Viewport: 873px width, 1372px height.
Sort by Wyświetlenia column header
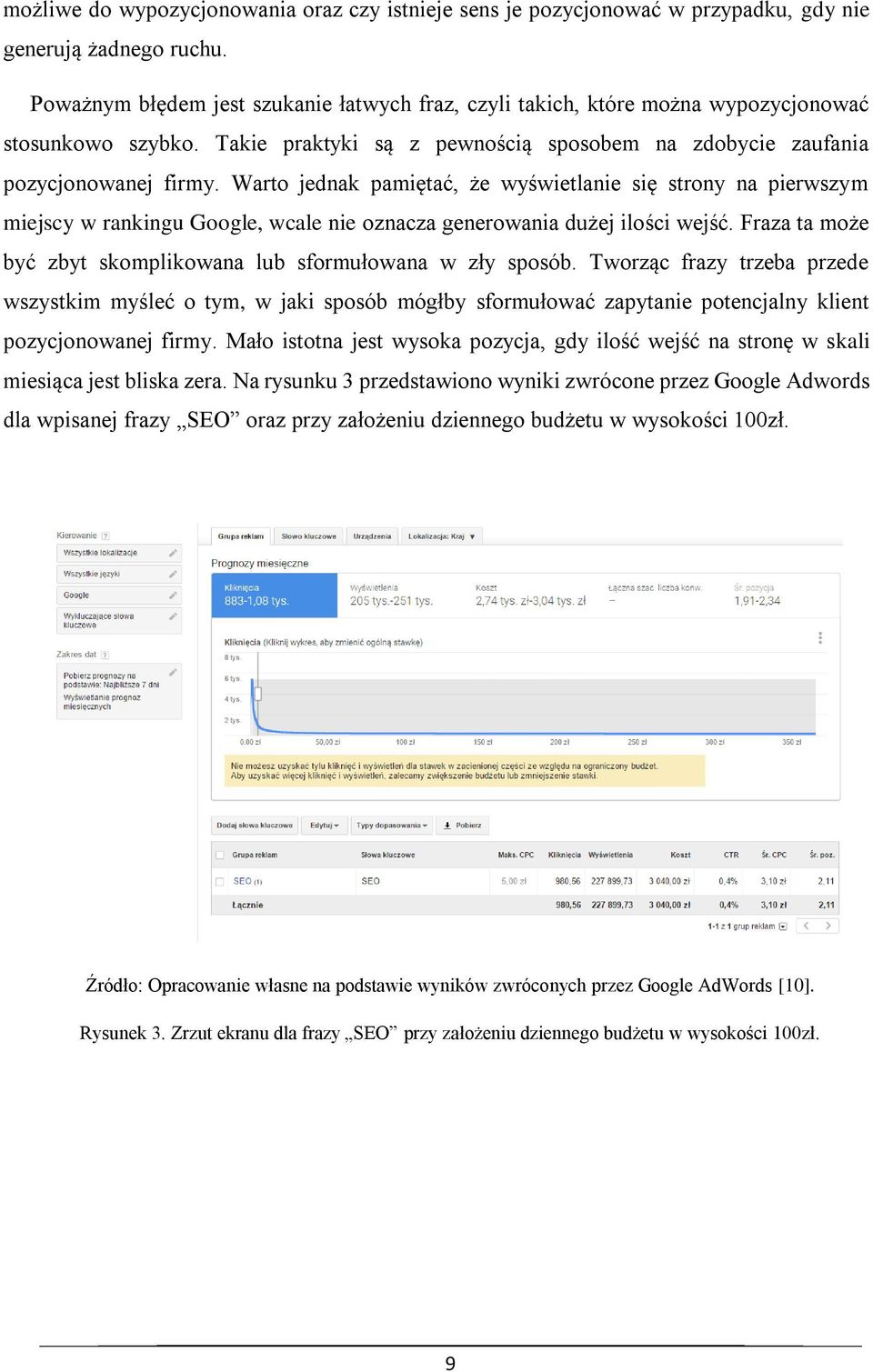pyautogui.click(x=610, y=855)
